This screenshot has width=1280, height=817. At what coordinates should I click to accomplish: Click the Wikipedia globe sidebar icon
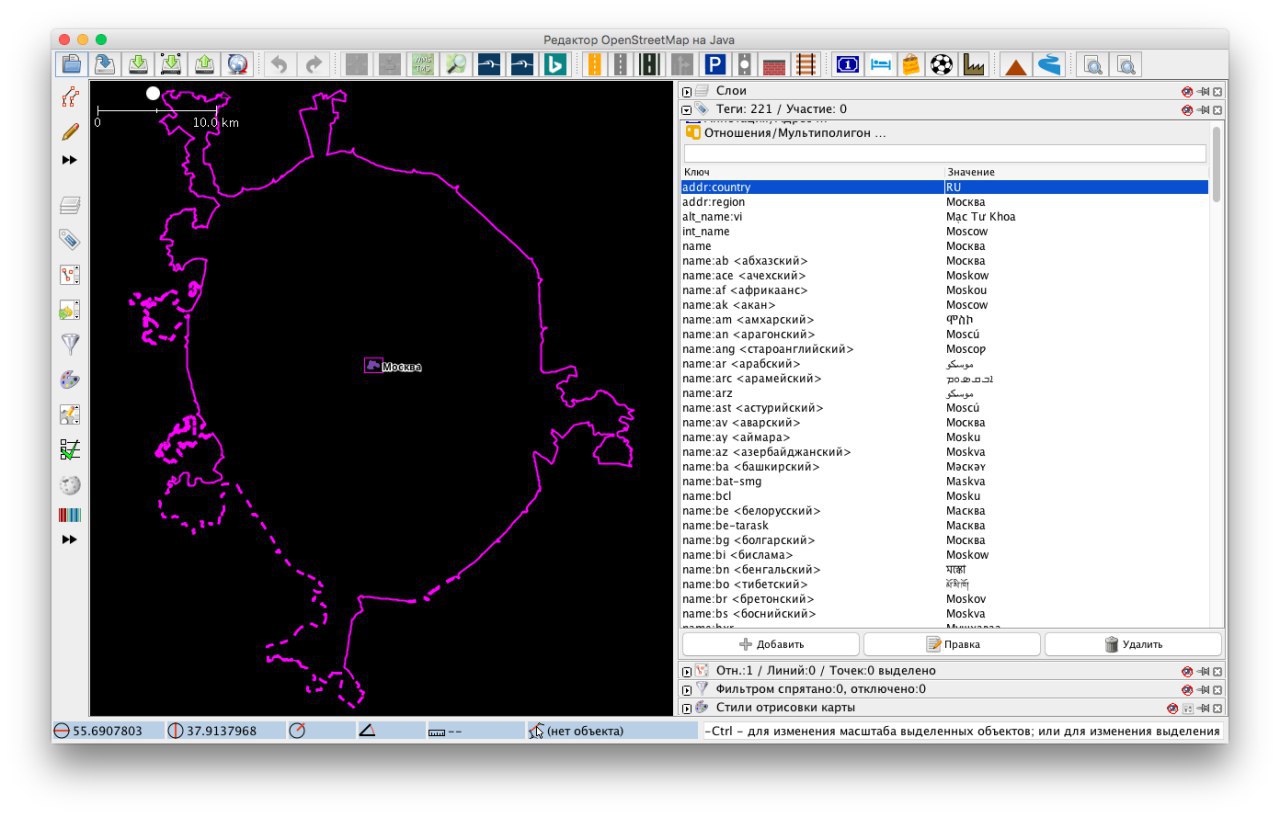[x=69, y=485]
